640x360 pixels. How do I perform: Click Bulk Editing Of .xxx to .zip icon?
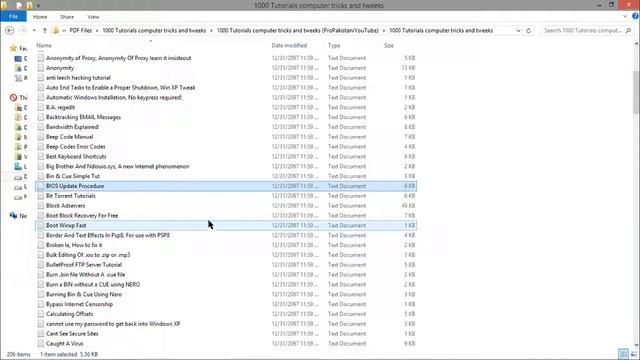pyautogui.click(x=40, y=255)
